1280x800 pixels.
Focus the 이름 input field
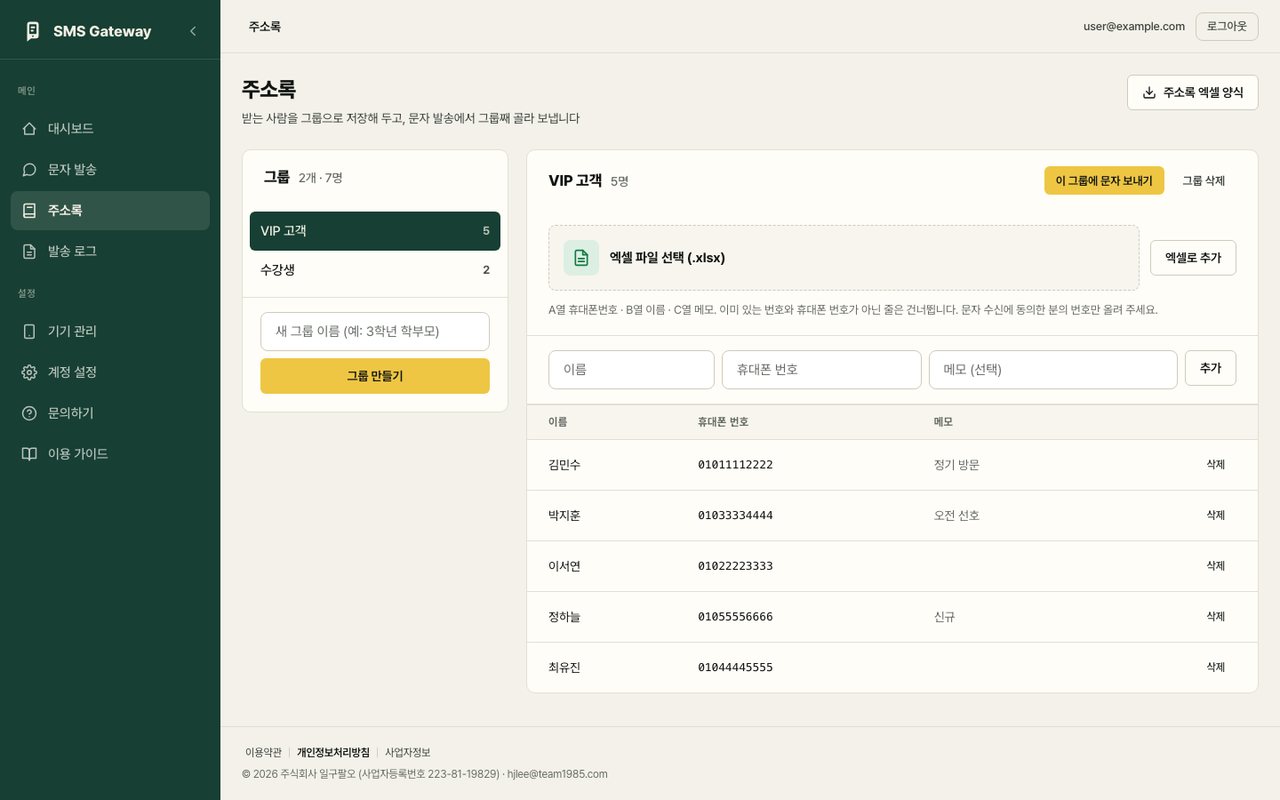click(632, 370)
